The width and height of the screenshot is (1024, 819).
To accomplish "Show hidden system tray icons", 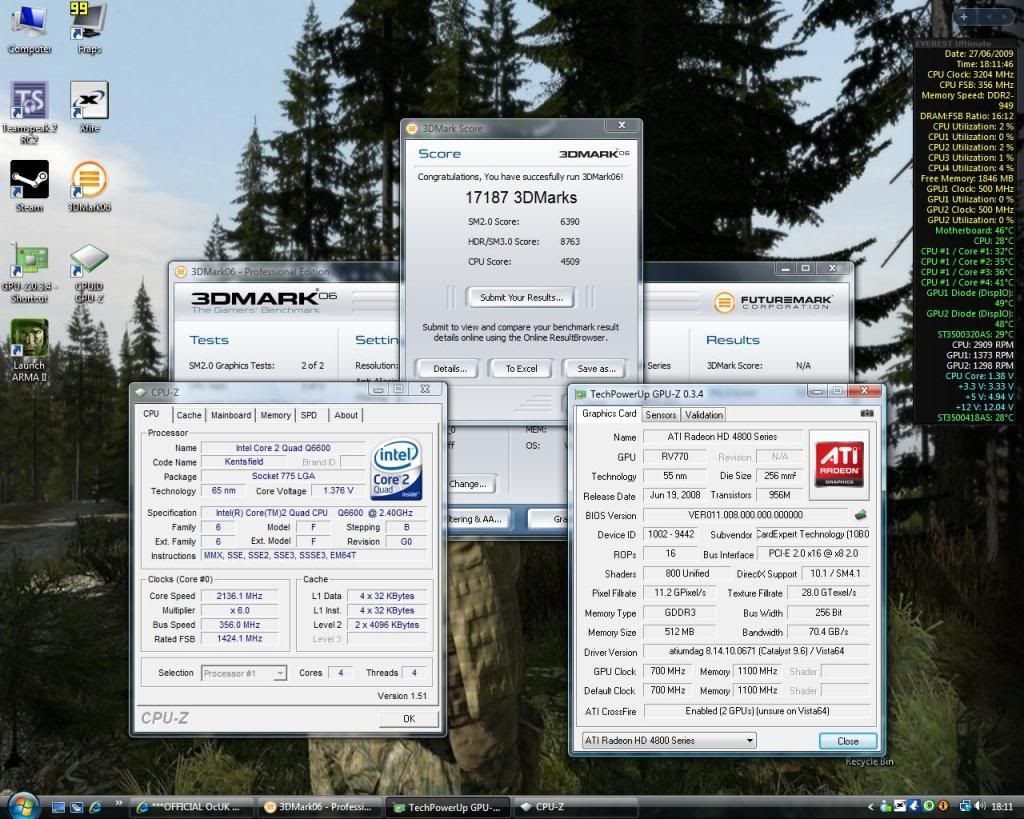I will coord(871,807).
